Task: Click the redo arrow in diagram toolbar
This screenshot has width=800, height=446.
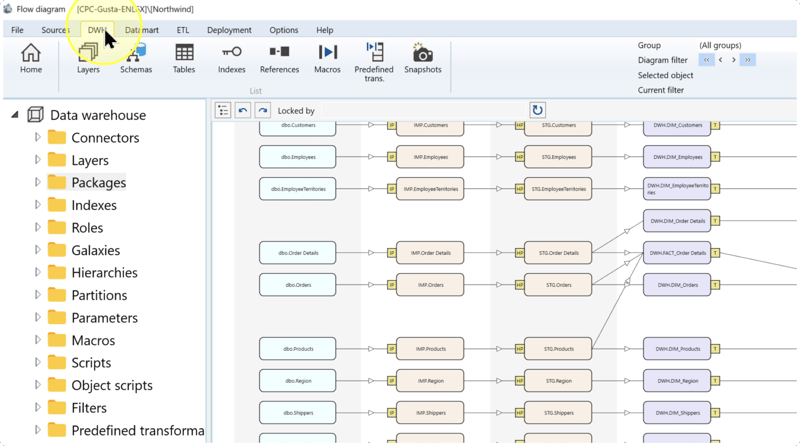Action: [262, 110]
